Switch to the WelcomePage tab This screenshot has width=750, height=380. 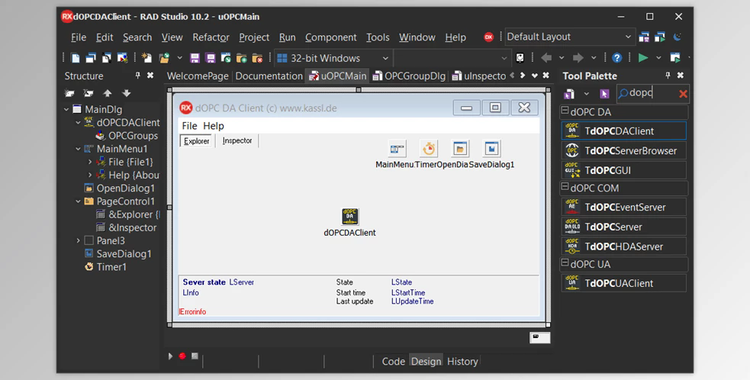(x=198, y=76)
